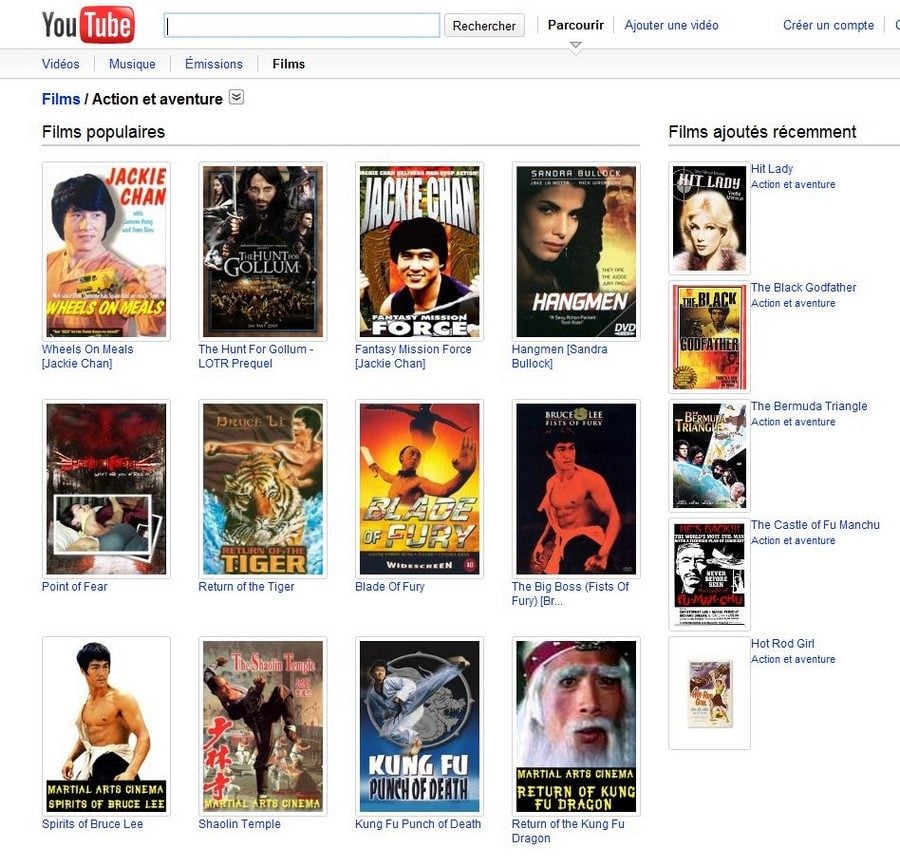Click the YouTube logo

88,25
